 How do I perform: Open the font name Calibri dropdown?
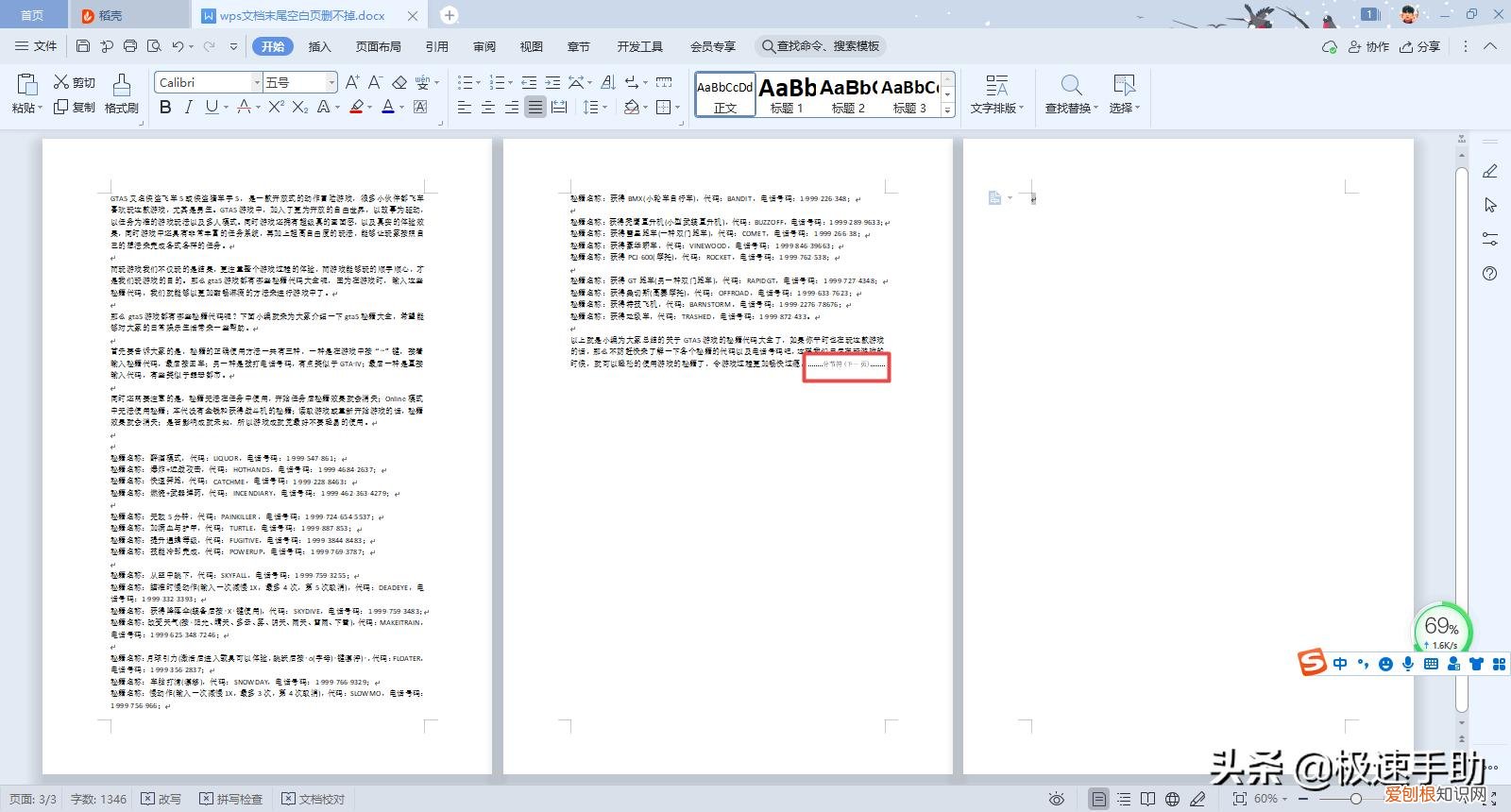tap(257, 82)
